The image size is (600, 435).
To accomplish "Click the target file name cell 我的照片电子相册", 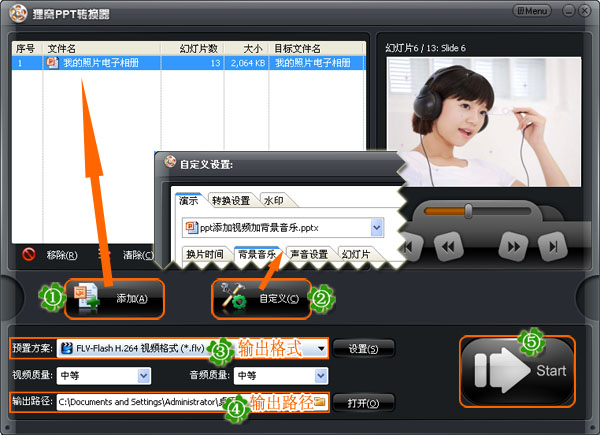I will coord(312,63).
